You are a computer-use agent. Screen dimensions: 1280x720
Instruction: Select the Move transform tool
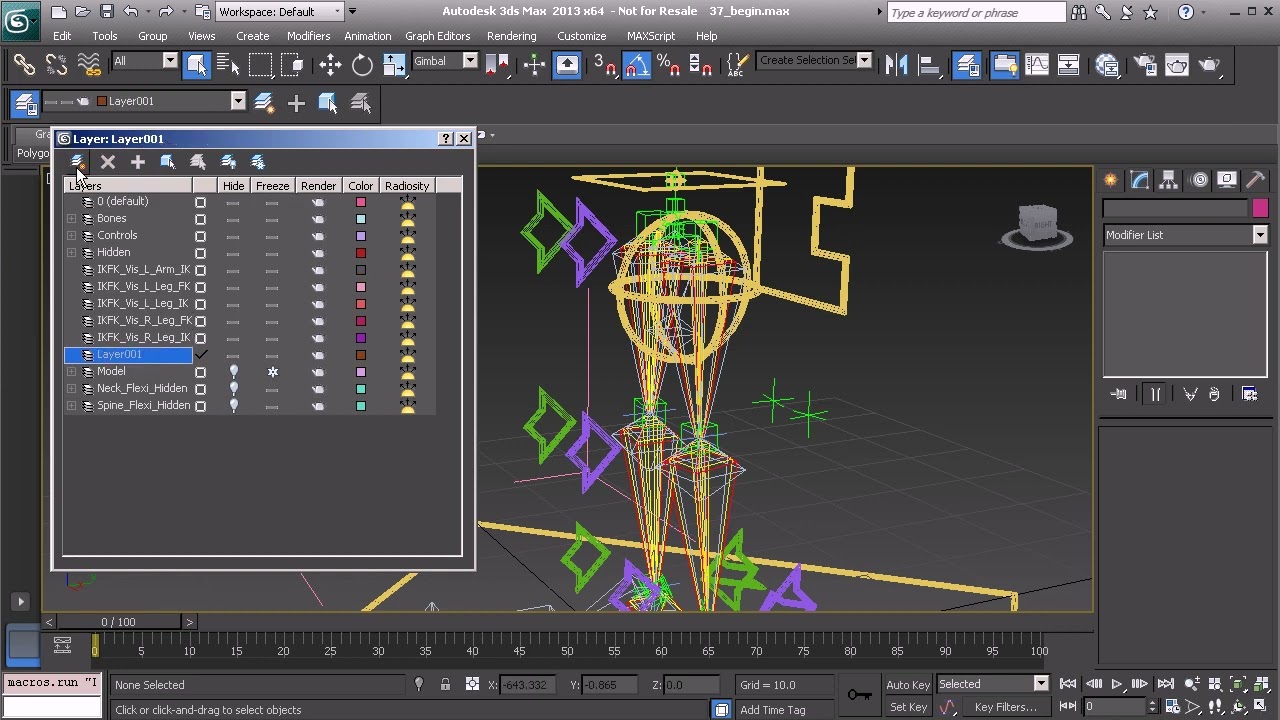point(330,65)
